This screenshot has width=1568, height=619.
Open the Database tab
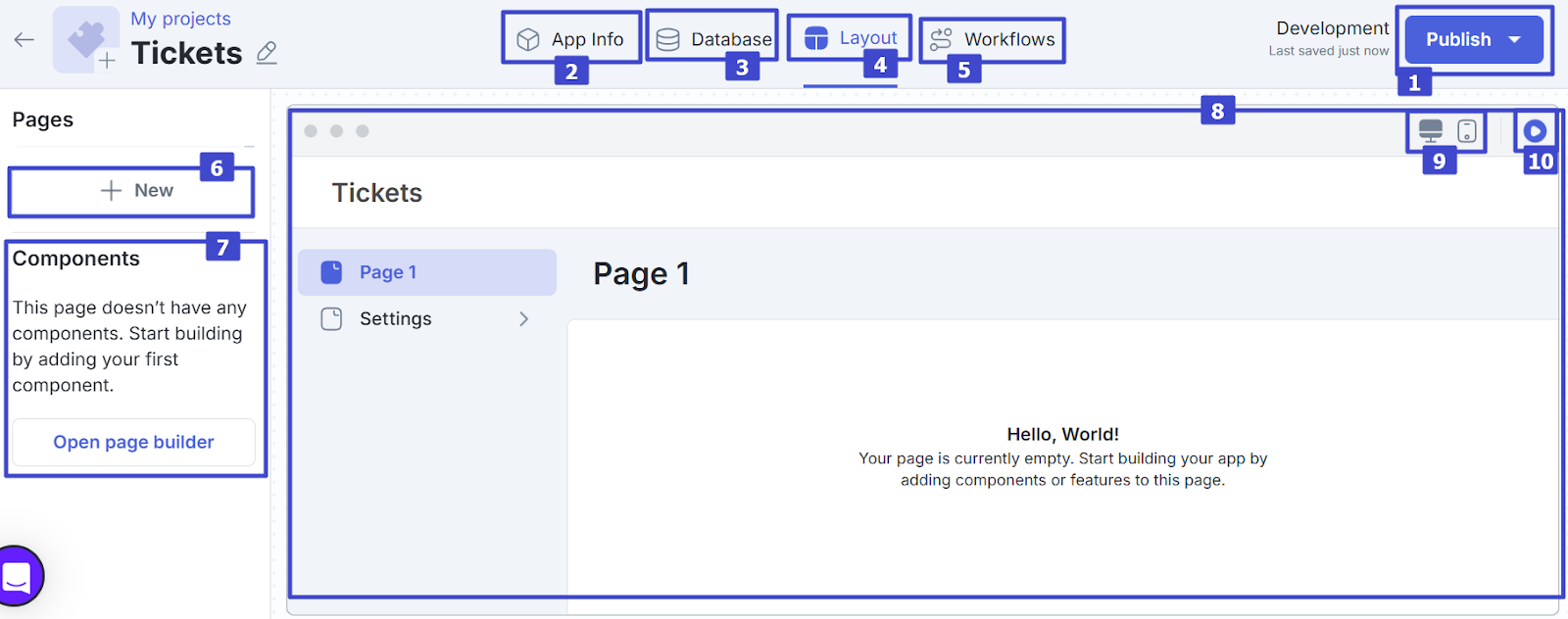click(713, 39)
